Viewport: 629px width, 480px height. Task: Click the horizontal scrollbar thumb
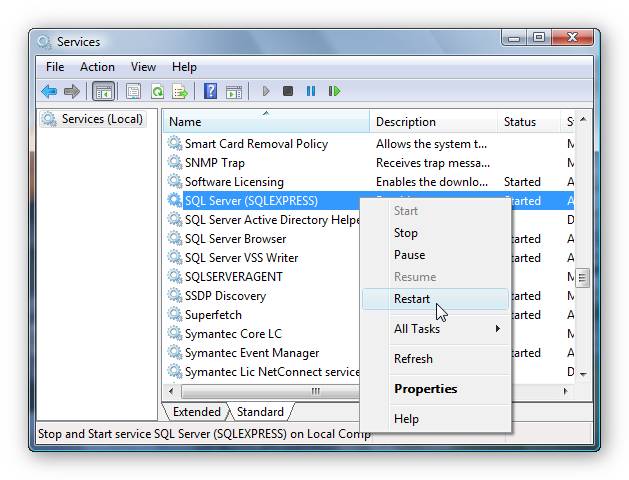(314, 391)
